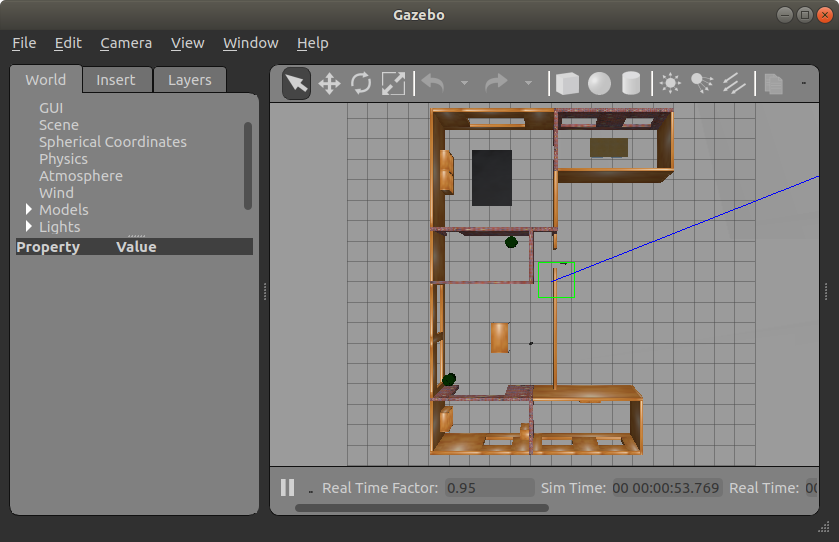Image resolution: width=839 pixels, height=542 pixels.
Task: Switch to the Insert tab
Action: pyautogui.click(x=116, y=80)
